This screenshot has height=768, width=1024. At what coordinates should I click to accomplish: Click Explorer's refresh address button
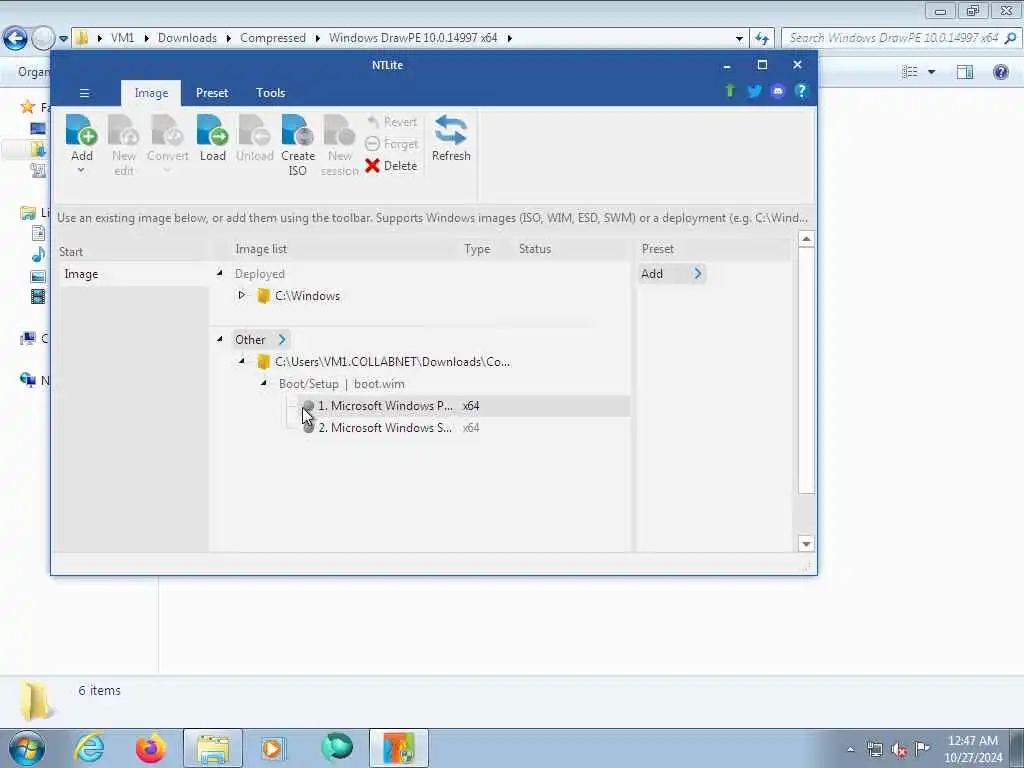(x=761, y=38)
